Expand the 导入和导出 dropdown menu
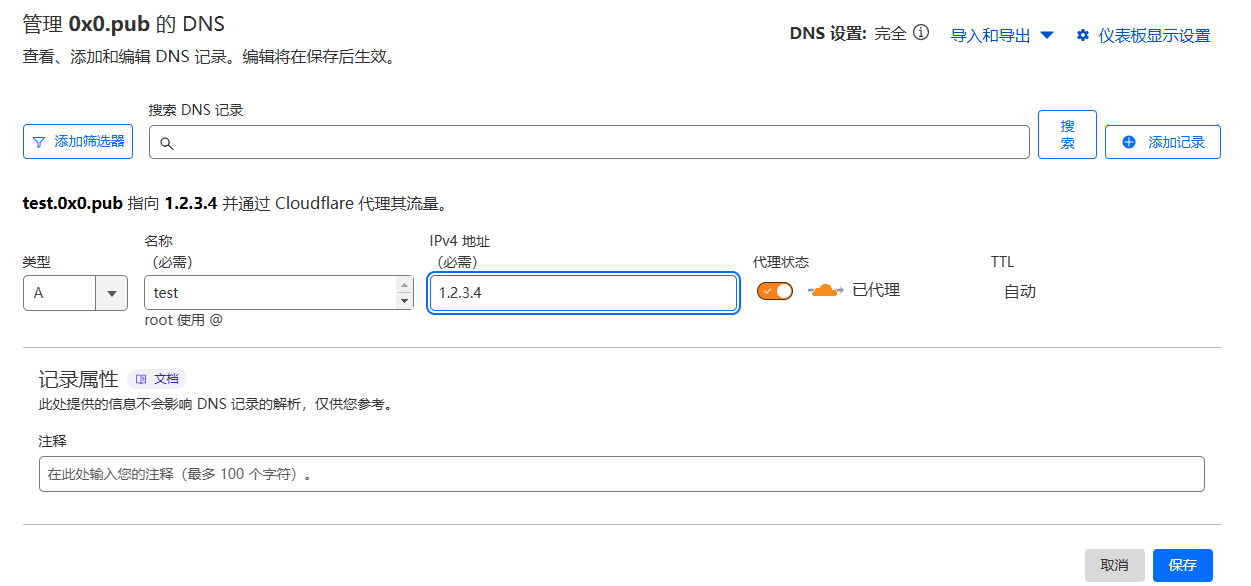Viewport: 1251px width, 586px height. (1002, 35)
